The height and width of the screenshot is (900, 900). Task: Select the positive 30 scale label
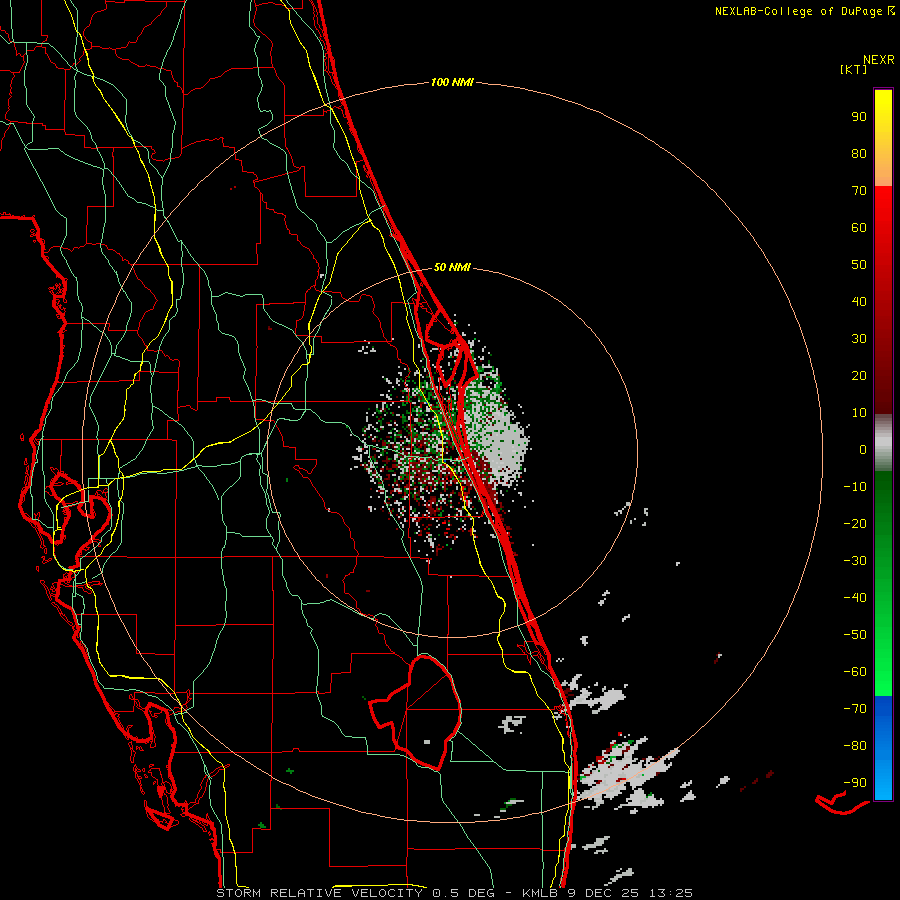(x=859, y=339)
